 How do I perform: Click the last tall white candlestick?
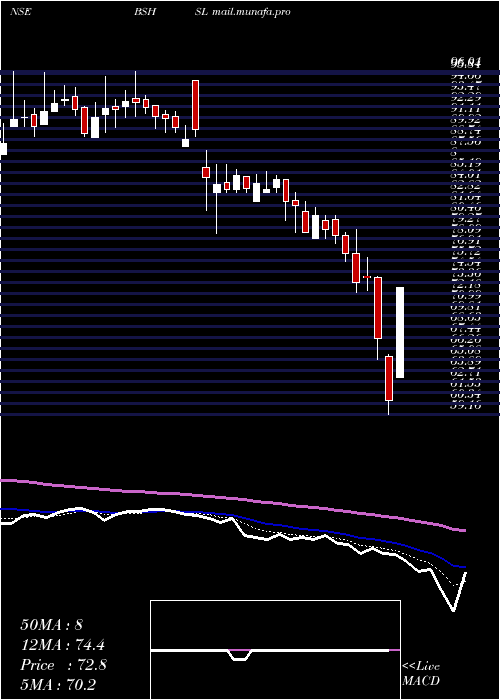pos(400,333)
